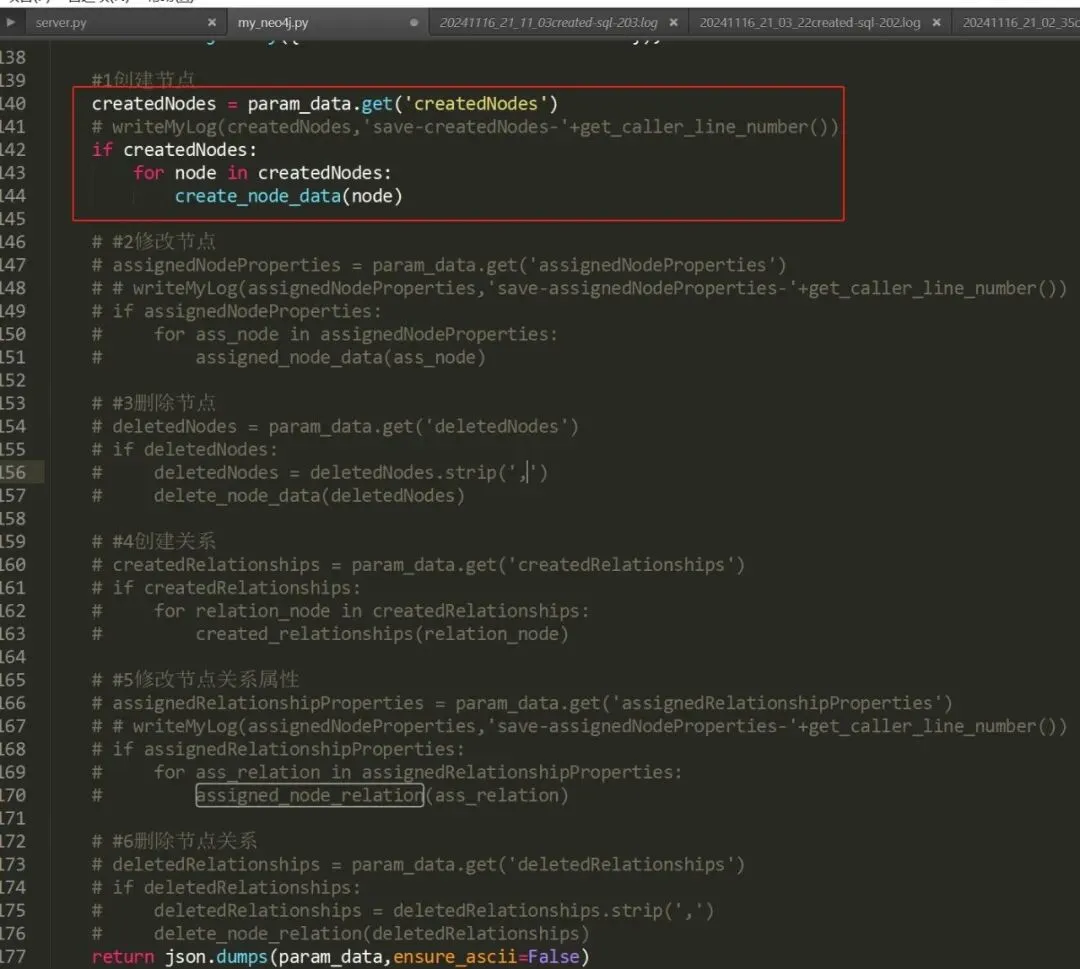Click the 'for ass_node in assignedNodeProperties' line

point(324,335)
